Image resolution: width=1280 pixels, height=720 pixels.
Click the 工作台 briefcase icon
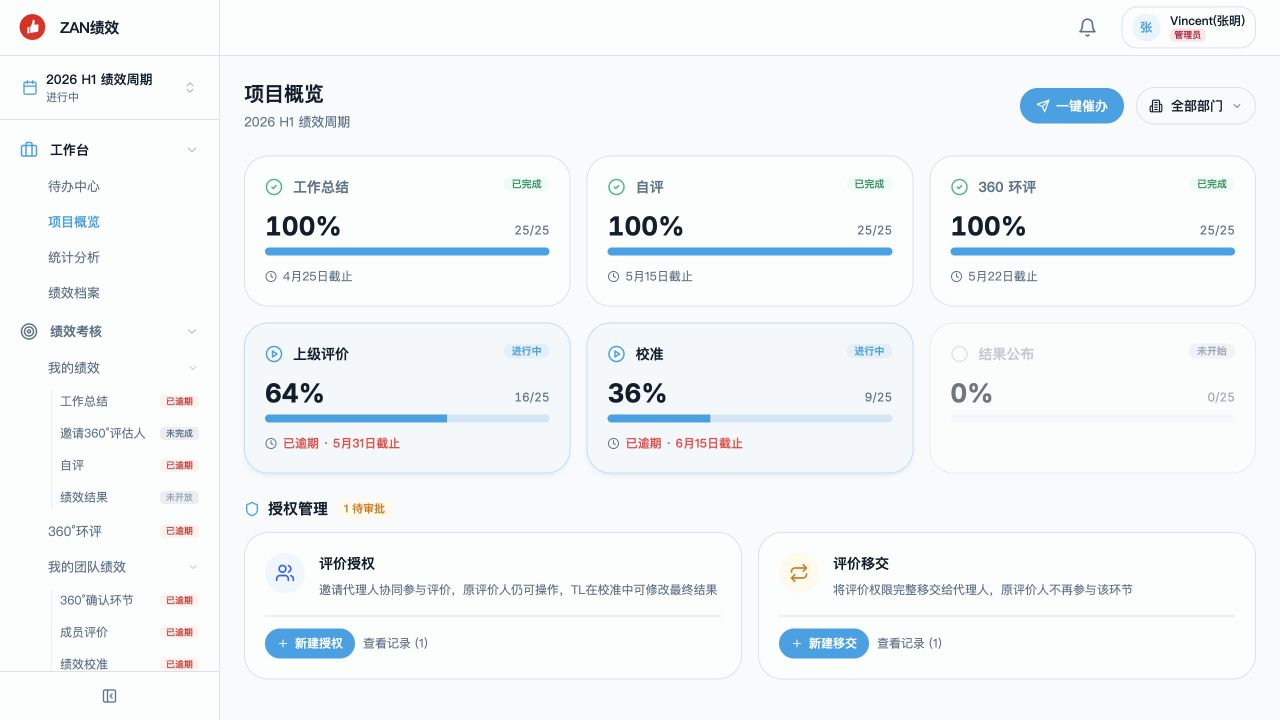29,150
